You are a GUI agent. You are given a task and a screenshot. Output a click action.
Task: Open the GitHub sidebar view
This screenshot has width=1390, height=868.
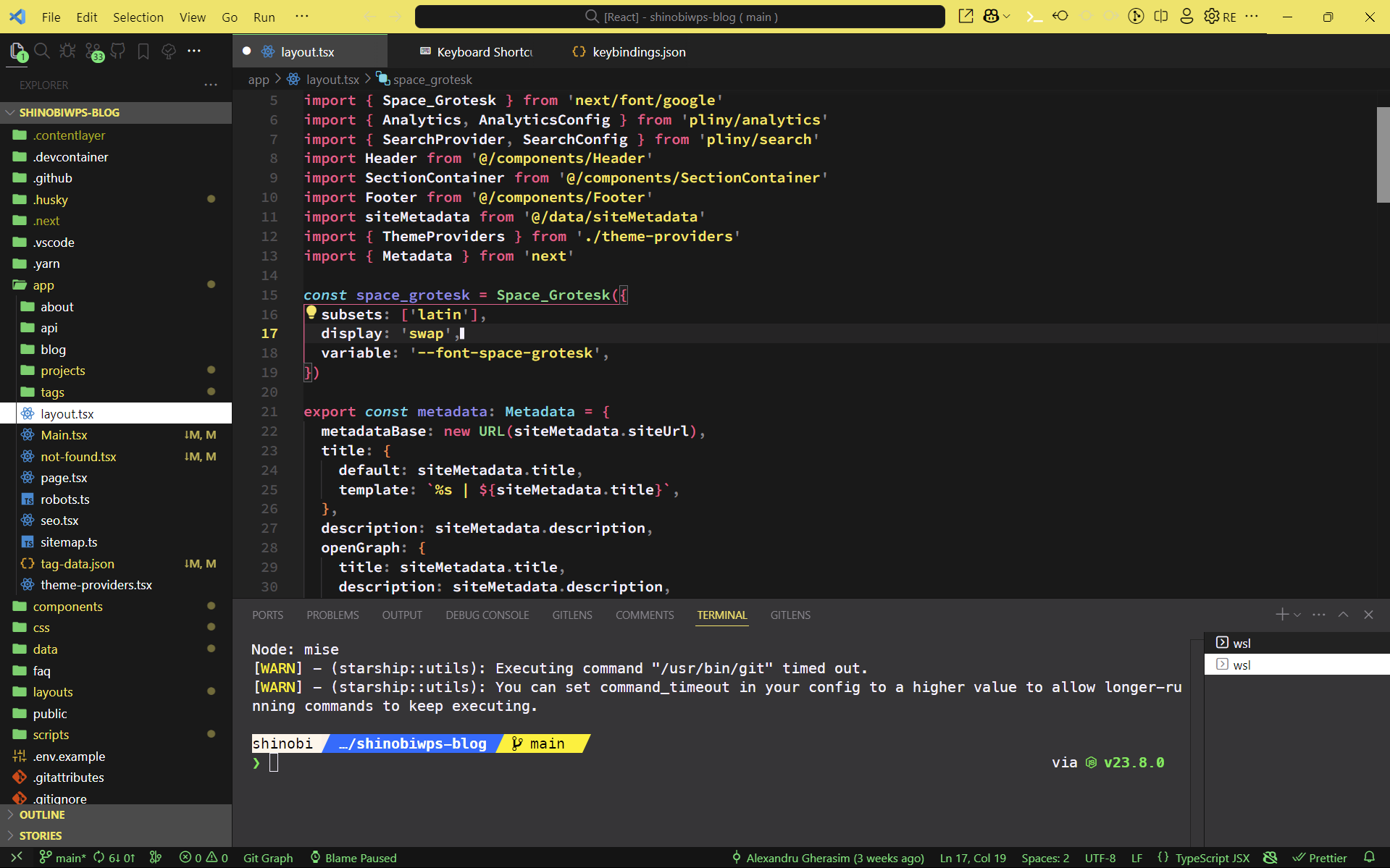click(x=118, y=51)
